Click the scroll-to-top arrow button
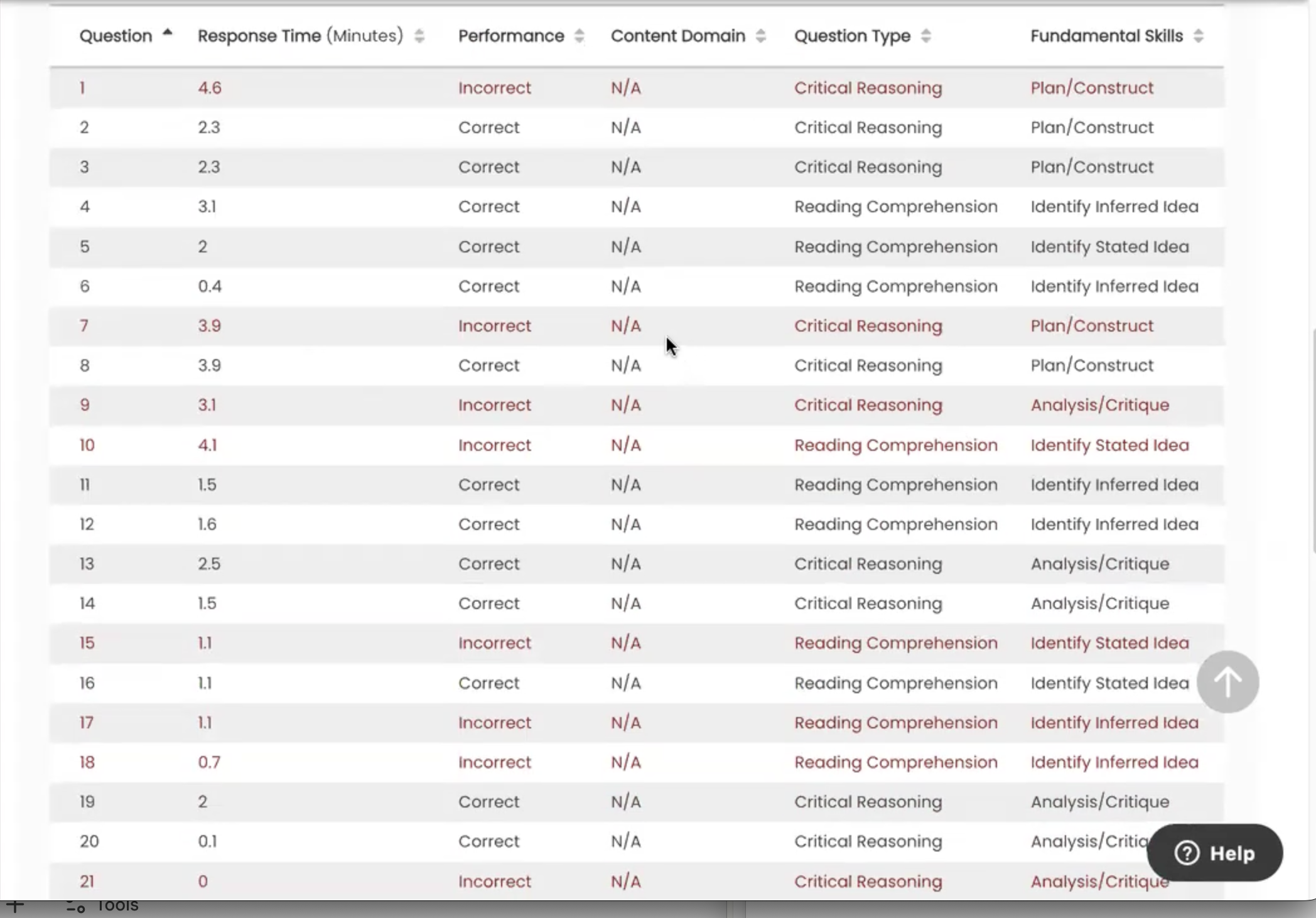1316x918 pixels. coord(1227,681)
